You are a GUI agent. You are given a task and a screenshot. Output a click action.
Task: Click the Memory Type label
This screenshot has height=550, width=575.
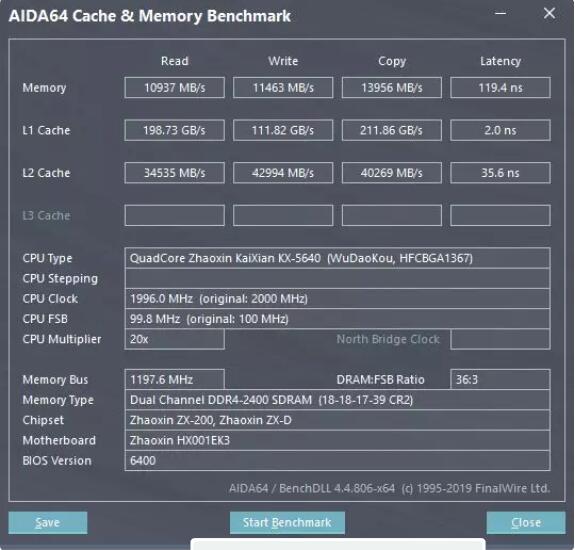(x=58, y=400)
